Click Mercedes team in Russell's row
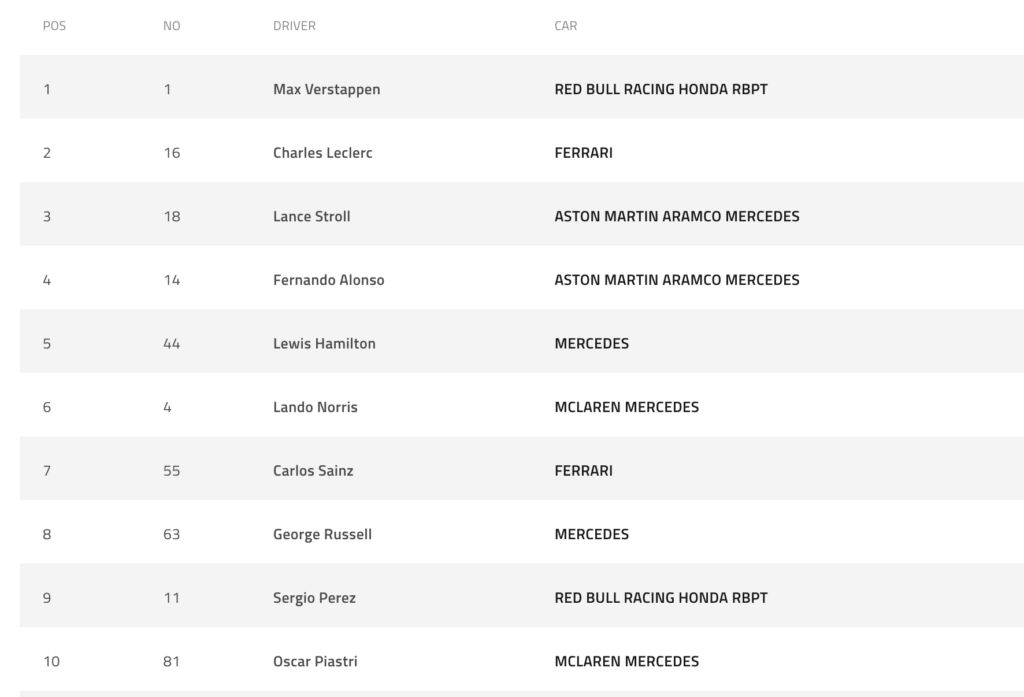The width and height of the screenshot is (1024, 697). click(591, 534)
